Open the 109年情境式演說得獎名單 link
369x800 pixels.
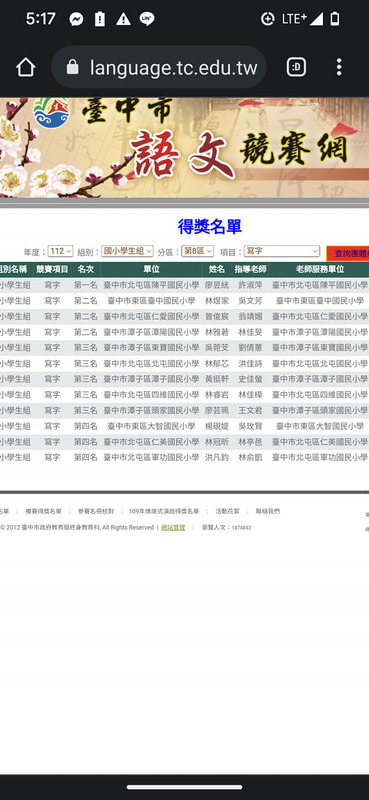point(164,511)
